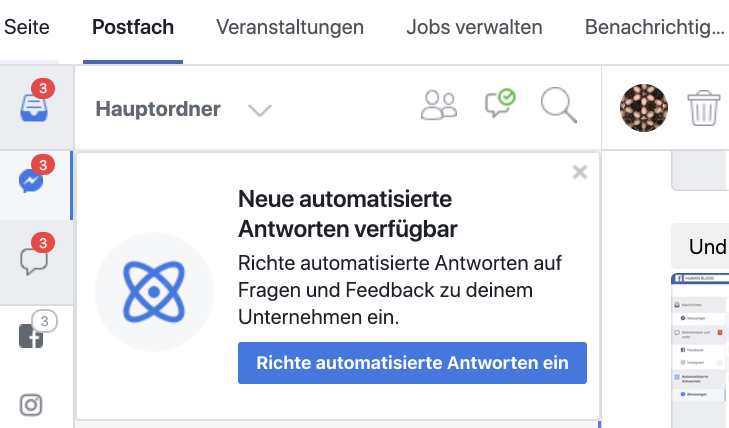Click the people contacts icon
729x428 pixels.
(438, 106)
